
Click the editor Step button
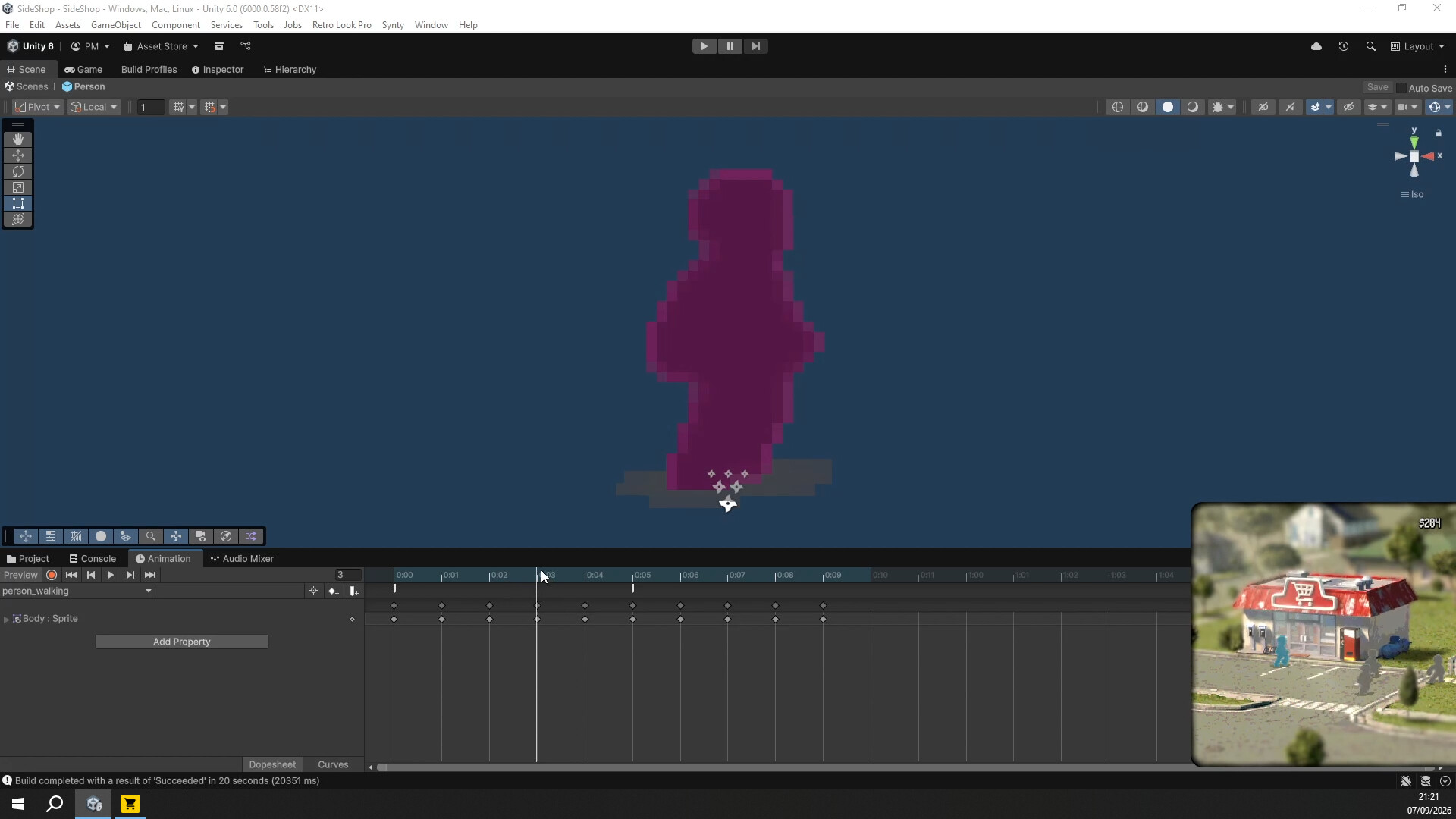tap(756, 46)
